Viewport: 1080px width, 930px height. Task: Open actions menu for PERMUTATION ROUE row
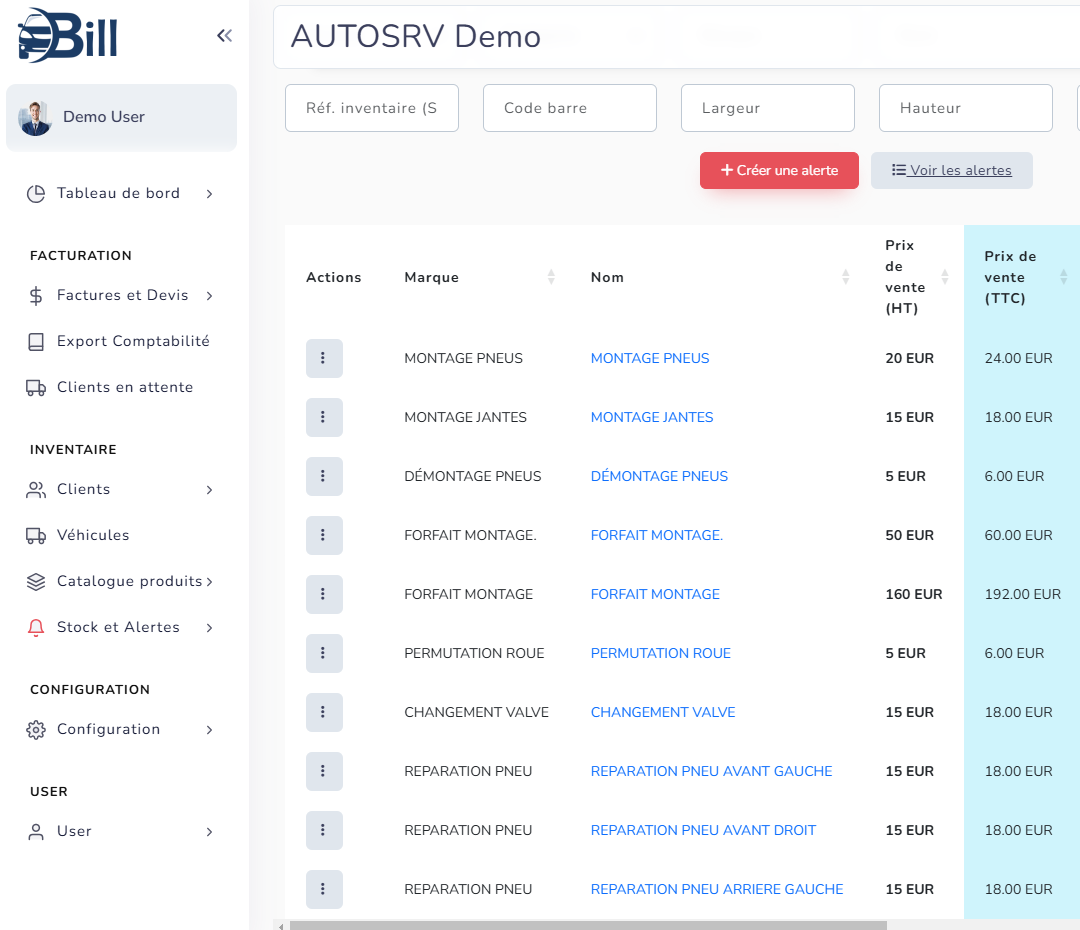click(324, 653)
